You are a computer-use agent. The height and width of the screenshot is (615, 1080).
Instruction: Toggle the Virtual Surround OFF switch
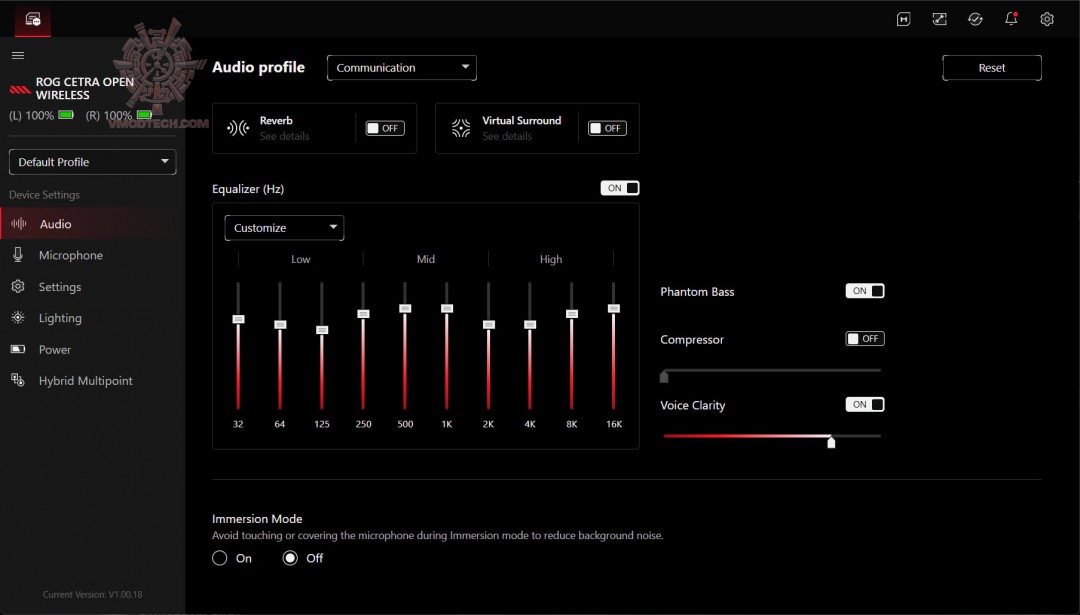(x=608, y=128)
